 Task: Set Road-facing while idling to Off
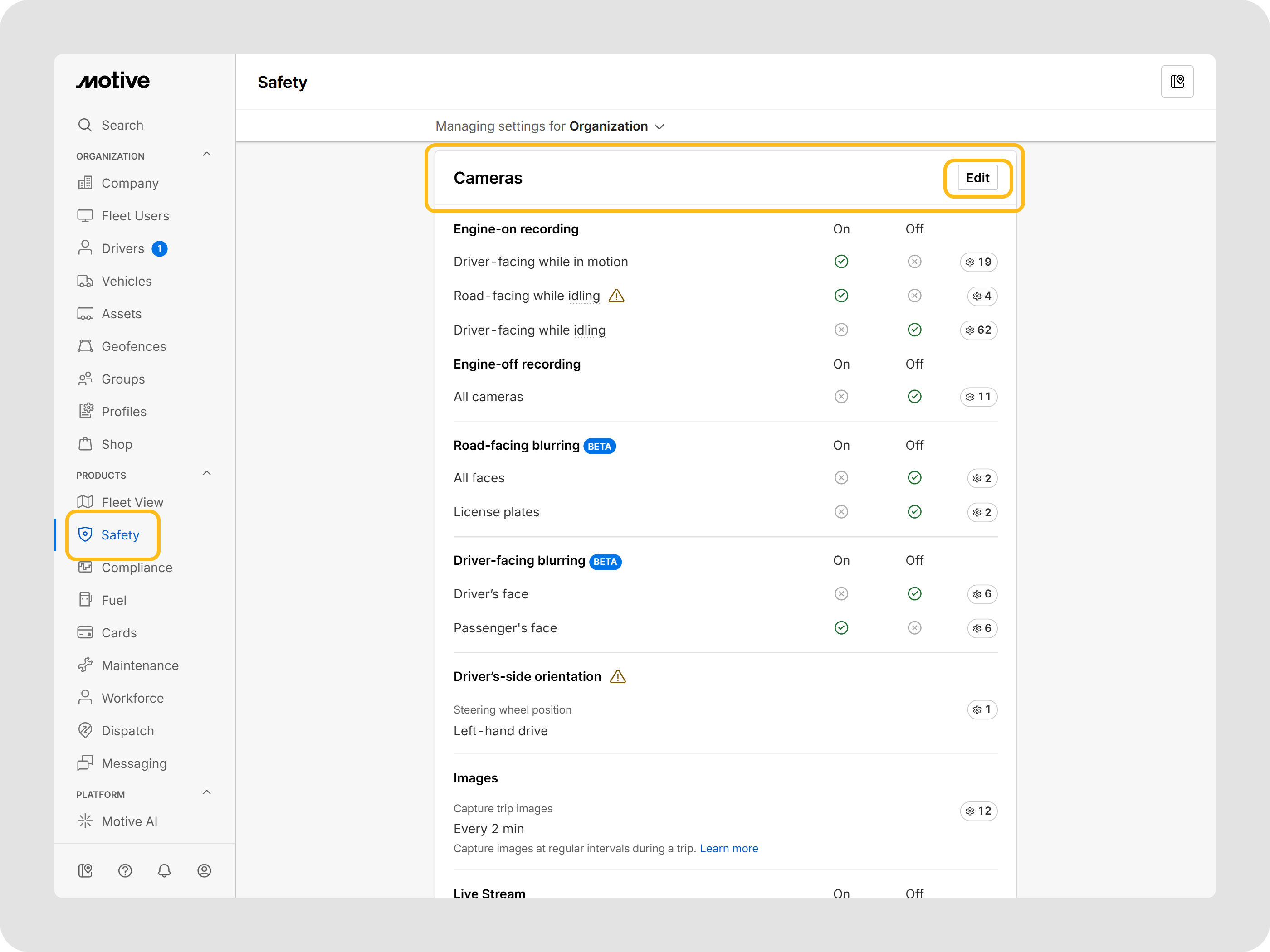914,296
